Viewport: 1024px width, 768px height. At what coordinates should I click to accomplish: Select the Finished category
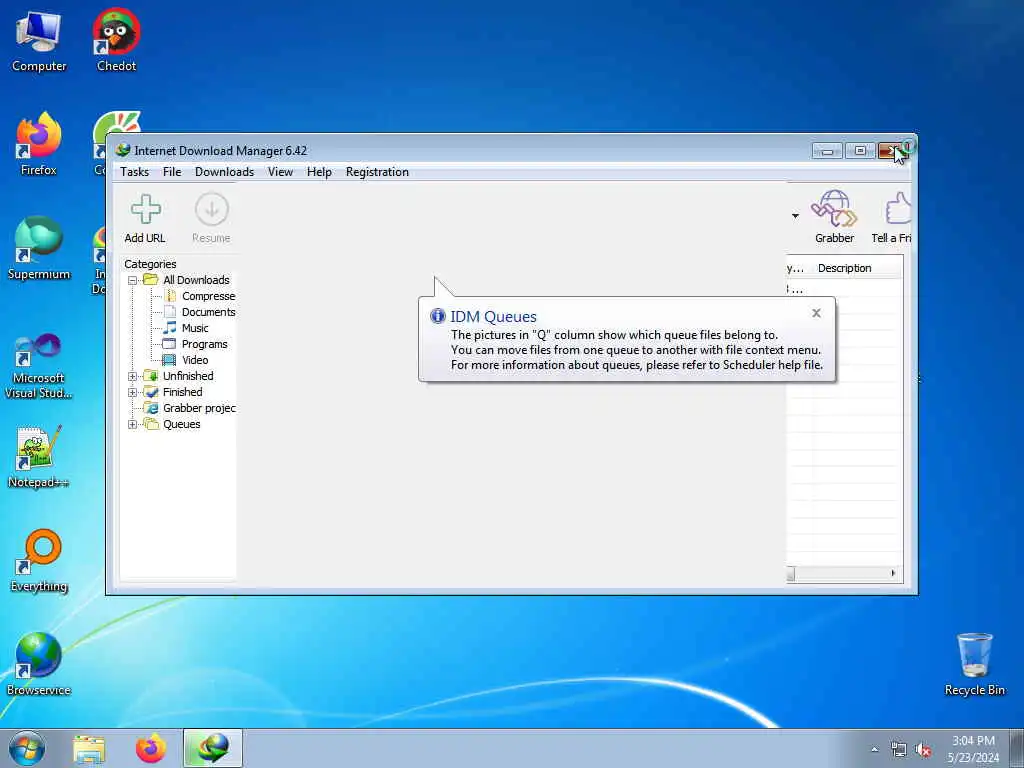coord(182,392)
